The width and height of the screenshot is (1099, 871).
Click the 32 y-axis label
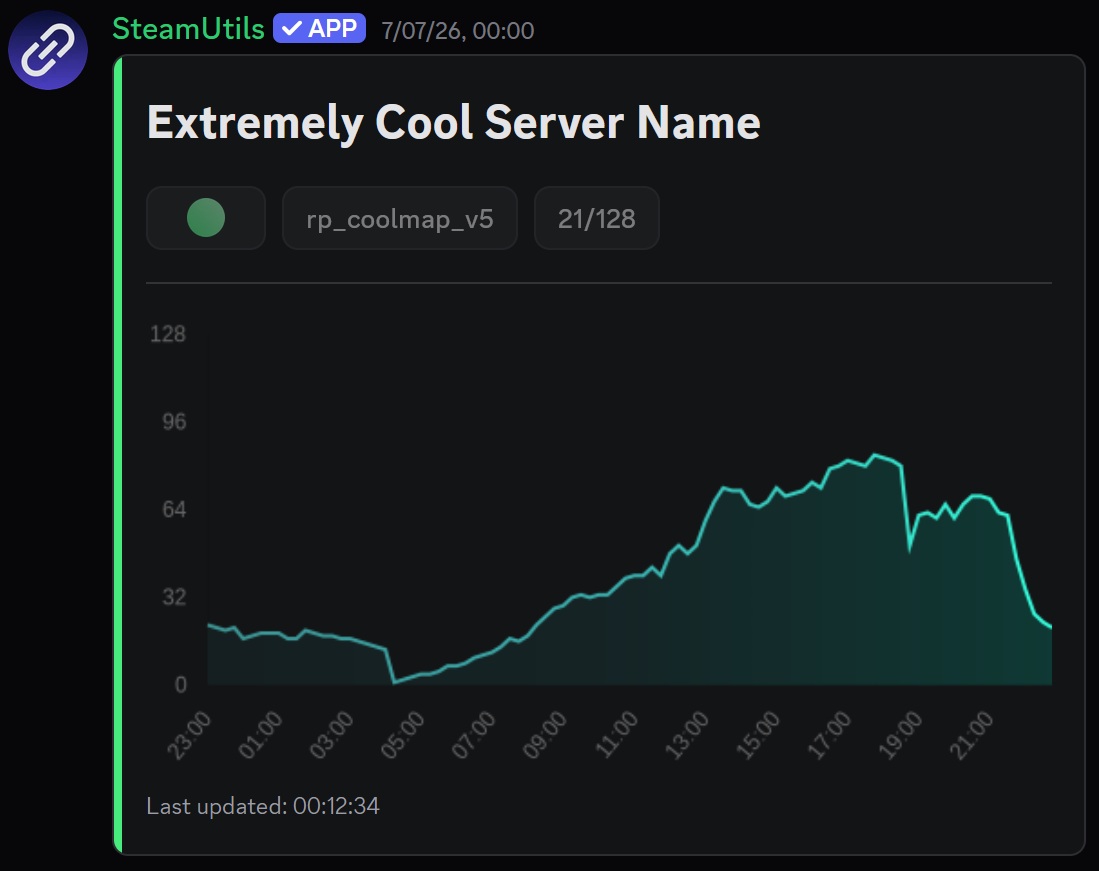175,596
